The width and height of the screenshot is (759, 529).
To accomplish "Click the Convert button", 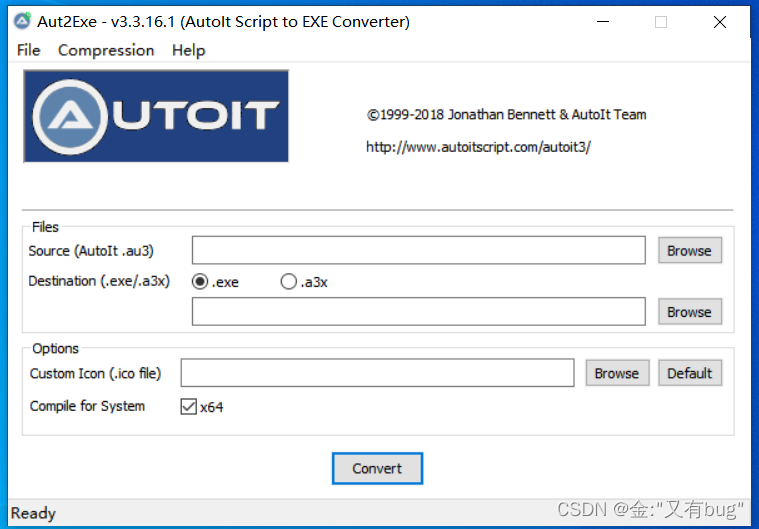I will coord(377,469).
